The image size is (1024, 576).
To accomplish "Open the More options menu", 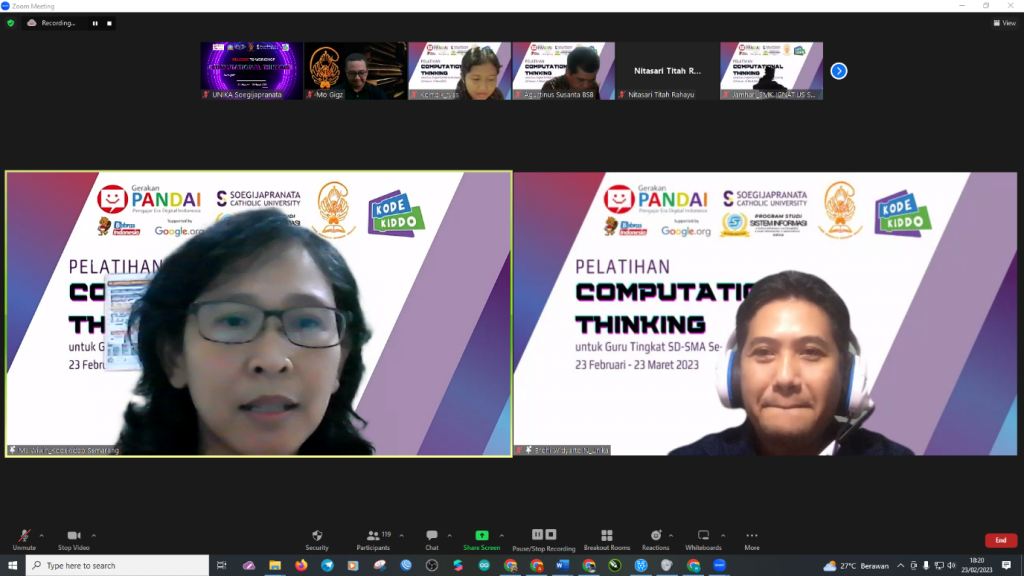I will (x=751, y=537).
